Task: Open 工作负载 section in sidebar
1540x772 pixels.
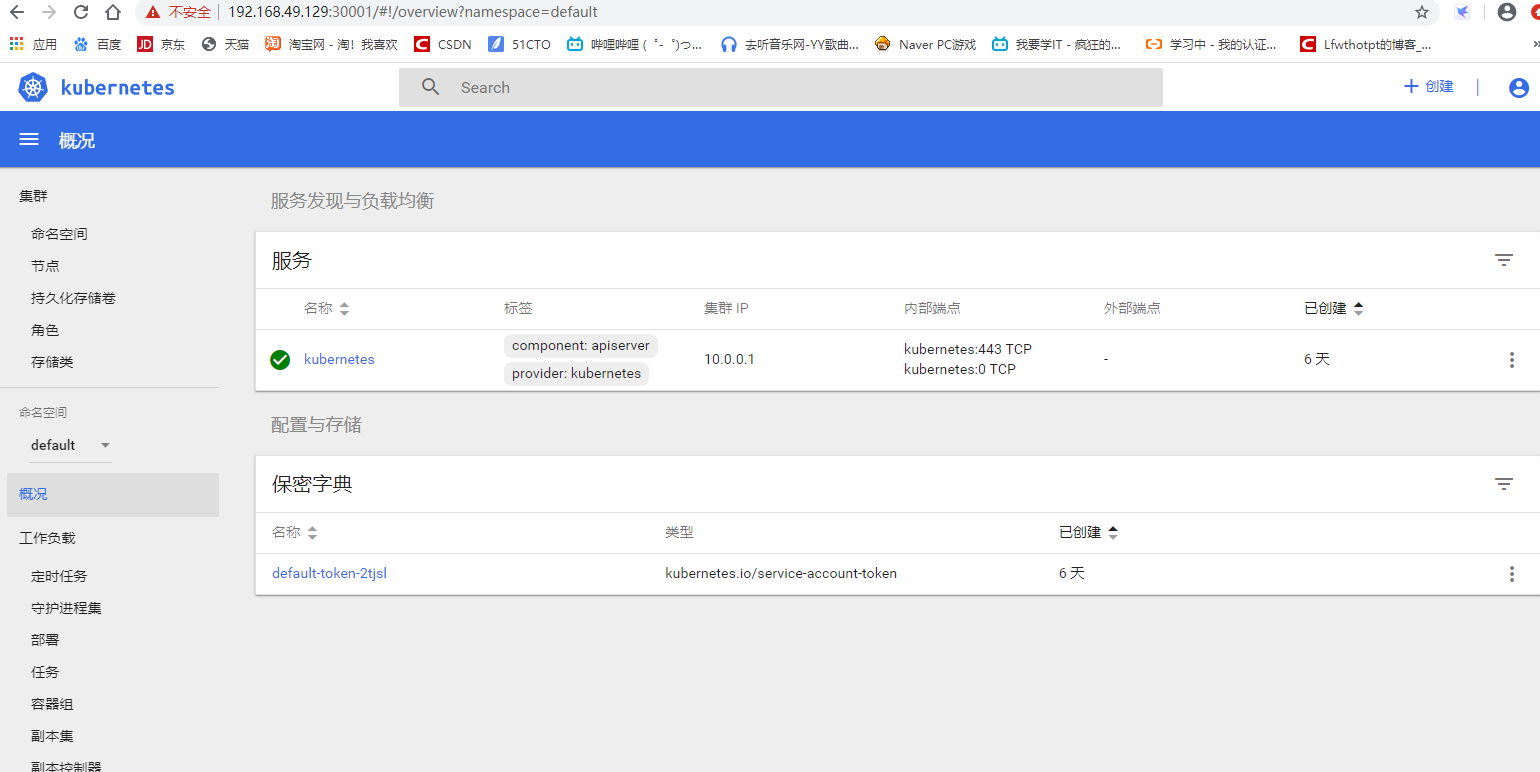Action: [47, 538]
